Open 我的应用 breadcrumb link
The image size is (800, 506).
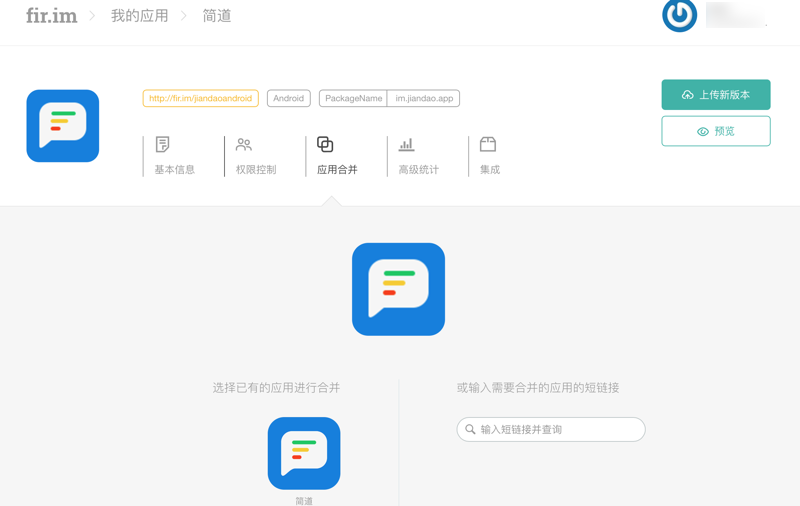[139, 16]
